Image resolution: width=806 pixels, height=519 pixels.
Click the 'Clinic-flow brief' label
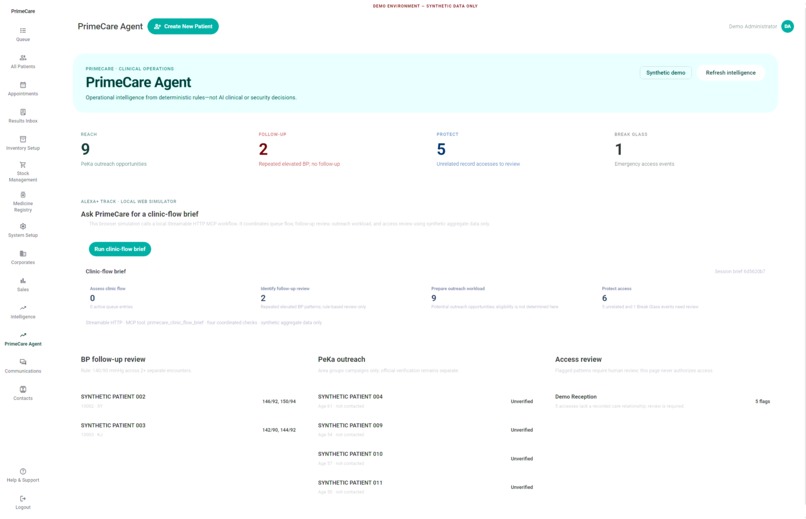[x=105, y=271]
